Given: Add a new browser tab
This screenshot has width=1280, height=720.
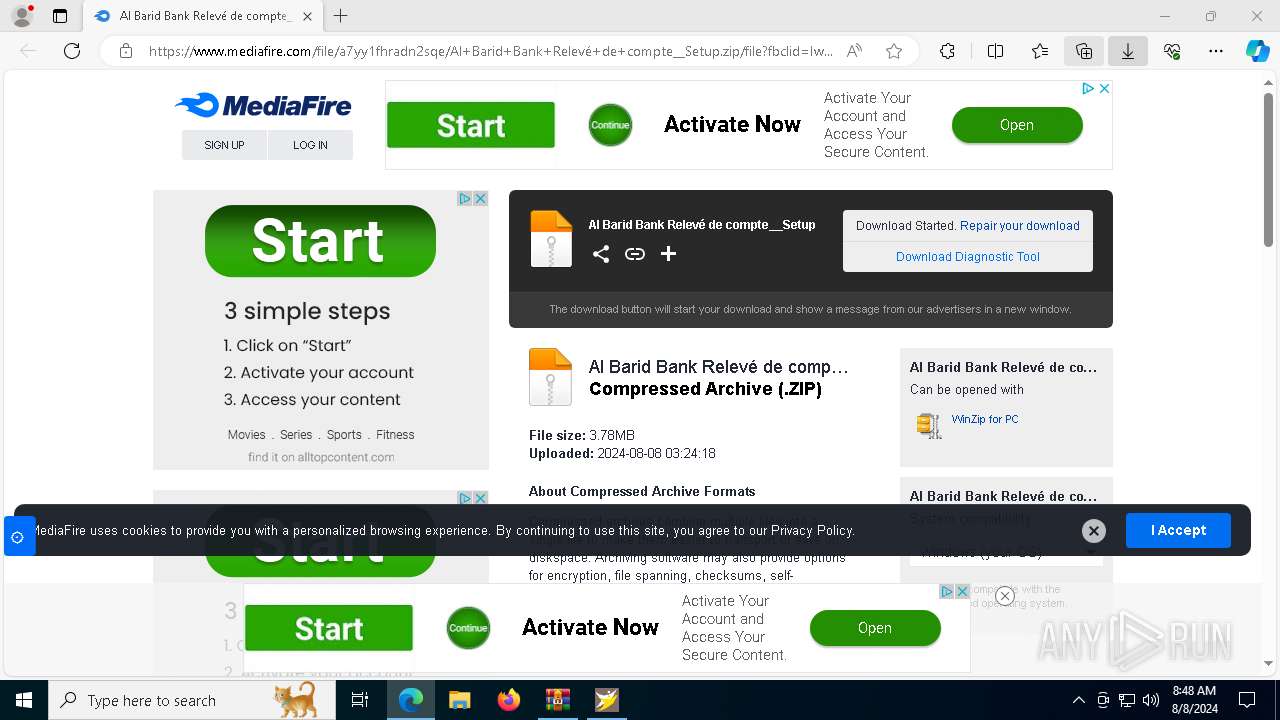Looking at the screenshot, I should tap(341, 16).
